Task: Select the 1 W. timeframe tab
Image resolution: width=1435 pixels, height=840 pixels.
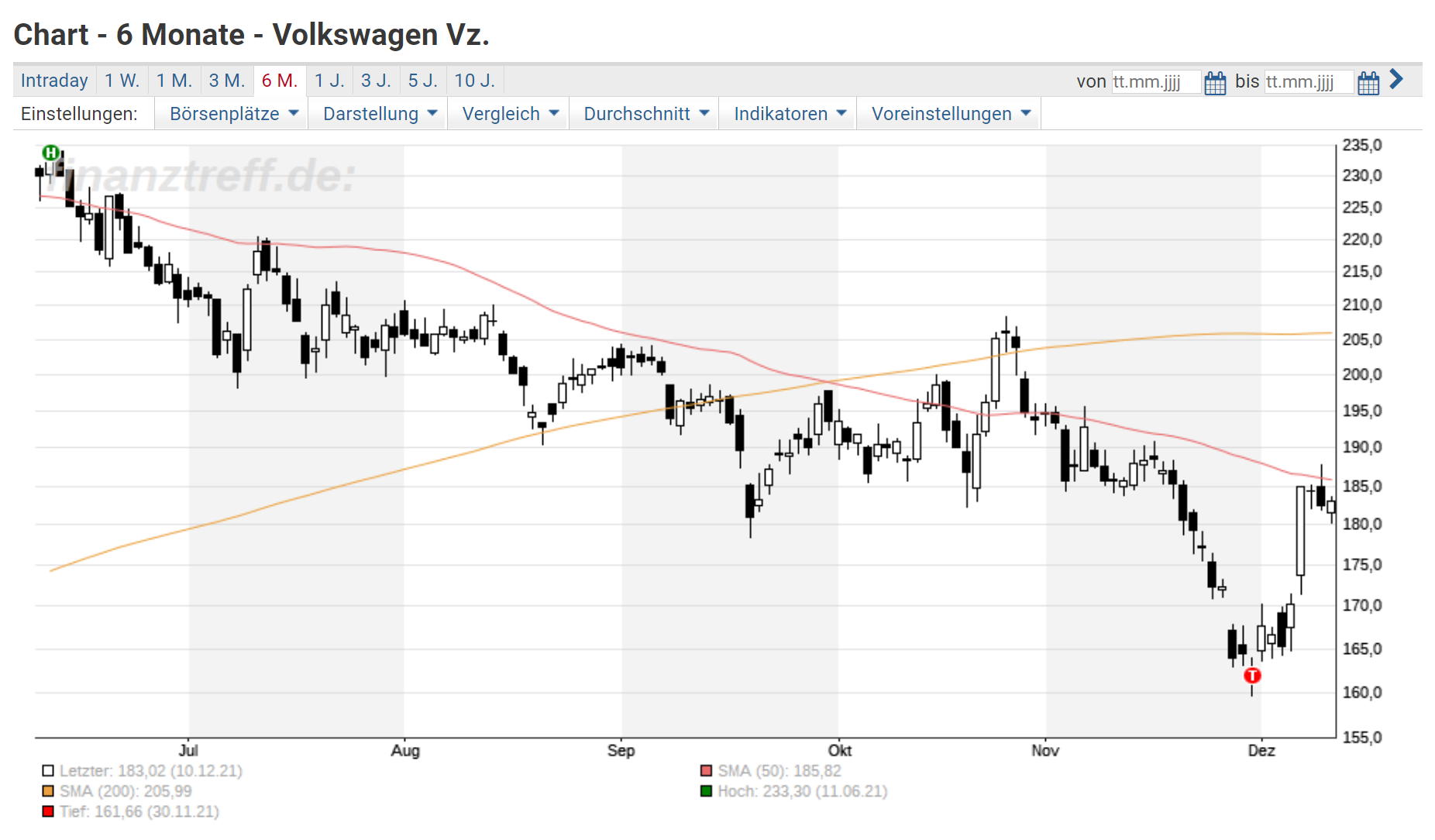Action: click(x=122, y=81)
